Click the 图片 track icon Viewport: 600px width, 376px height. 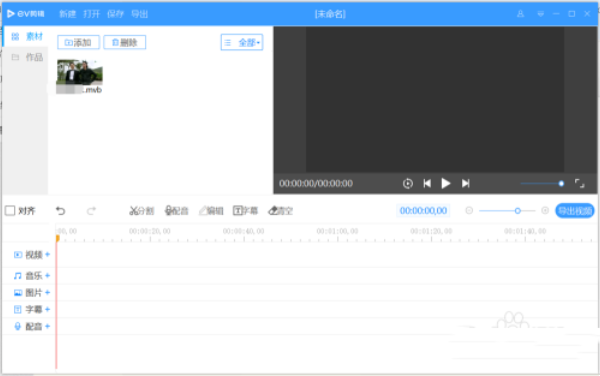click(18, 293)
